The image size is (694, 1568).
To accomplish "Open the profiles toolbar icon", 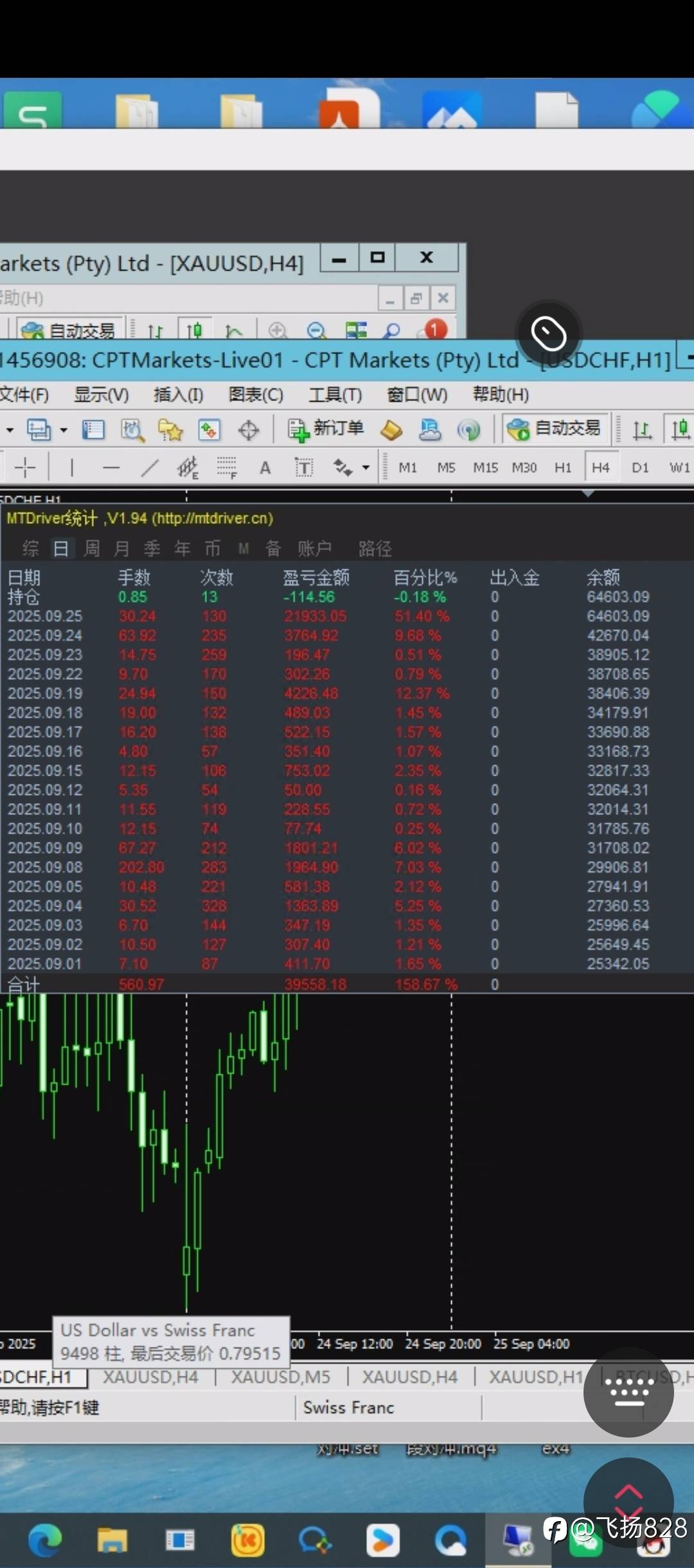I will pos(39,429).
